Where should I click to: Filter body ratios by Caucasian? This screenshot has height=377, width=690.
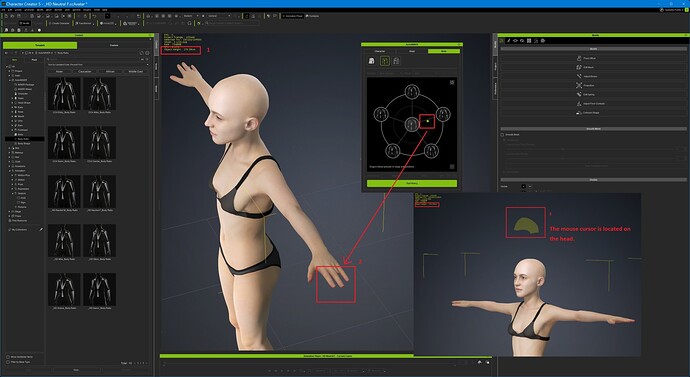click(x=85, y=71)
